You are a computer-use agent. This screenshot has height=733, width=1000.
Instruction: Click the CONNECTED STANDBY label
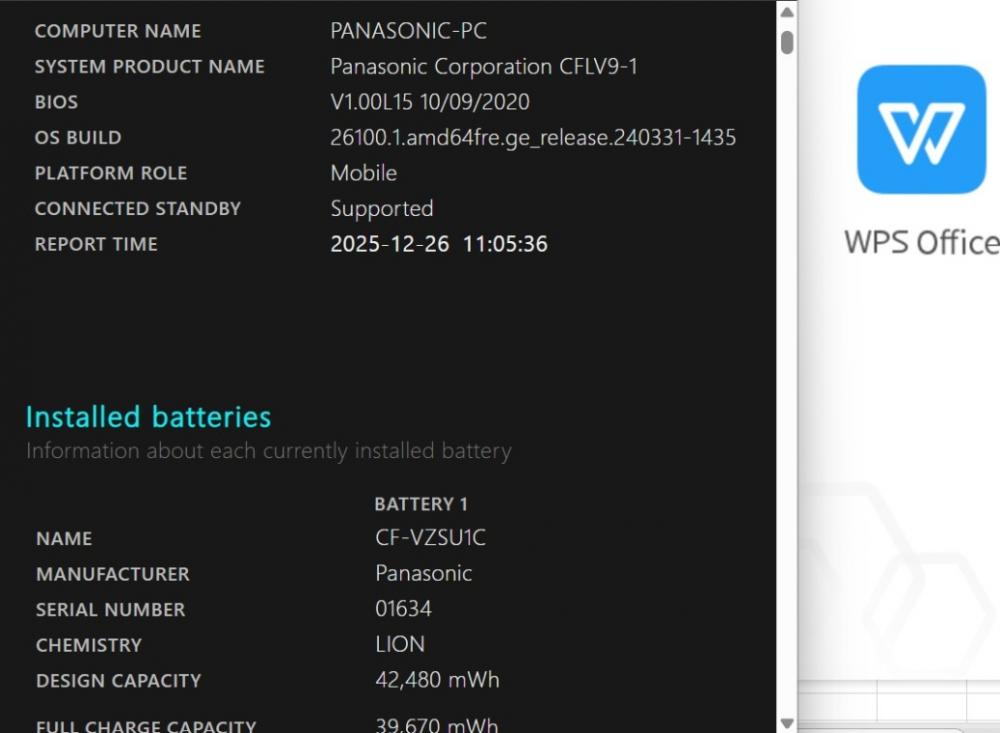point(138,209)
